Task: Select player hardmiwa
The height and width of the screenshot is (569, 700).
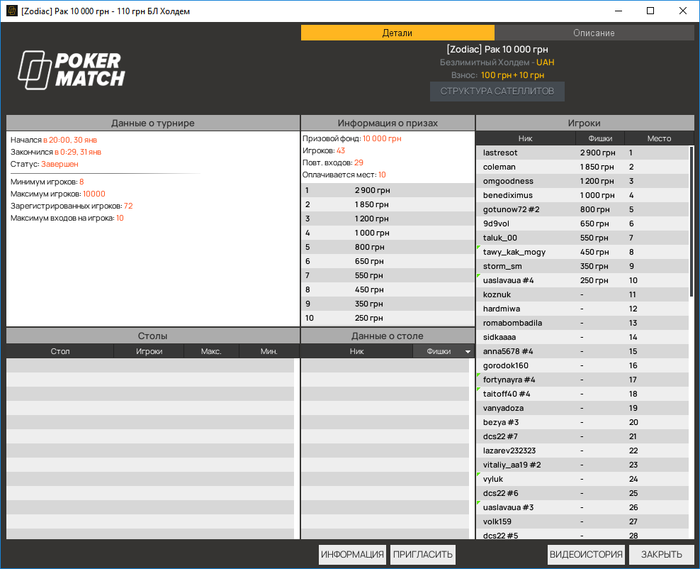Action: 582,309
